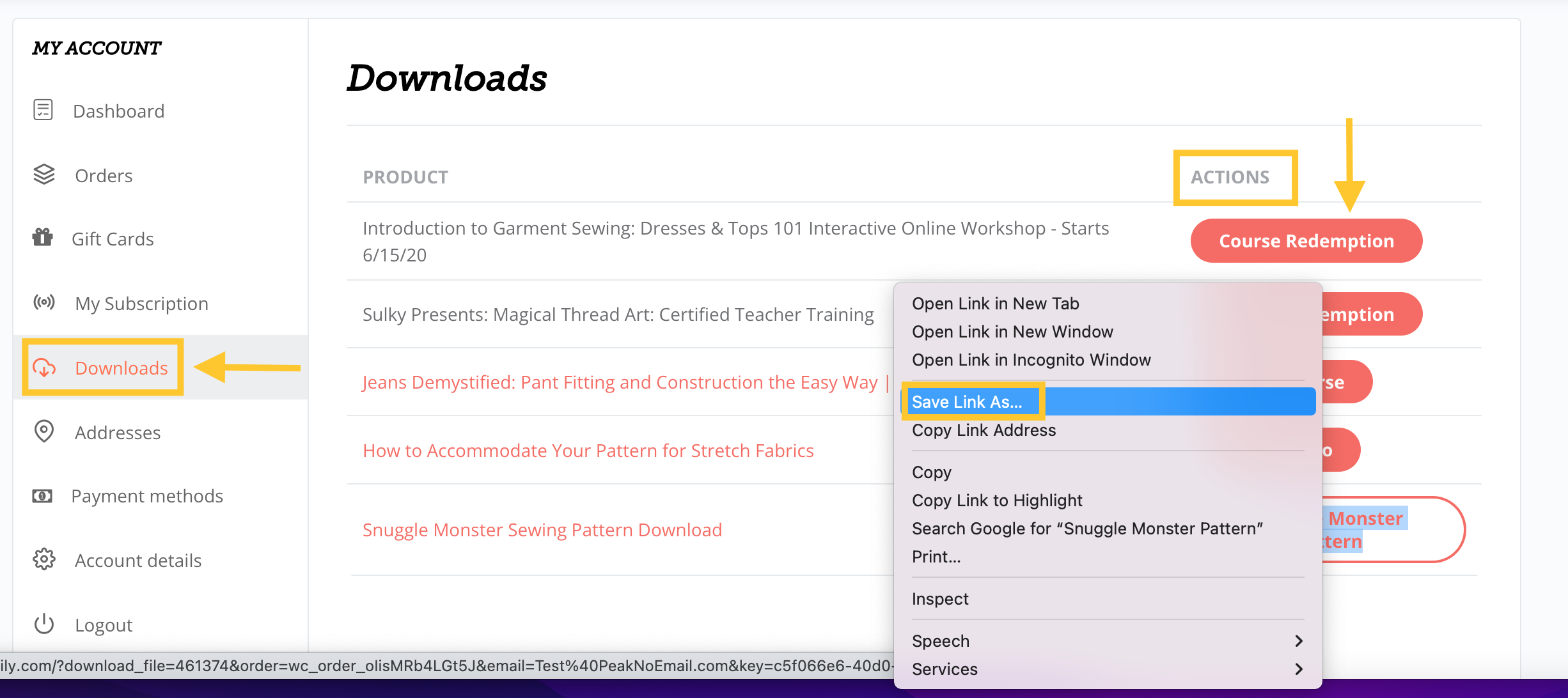Viewport: 1568px width, 698px height.
Task: Open Gift Cards section
Action: [113, 239]
